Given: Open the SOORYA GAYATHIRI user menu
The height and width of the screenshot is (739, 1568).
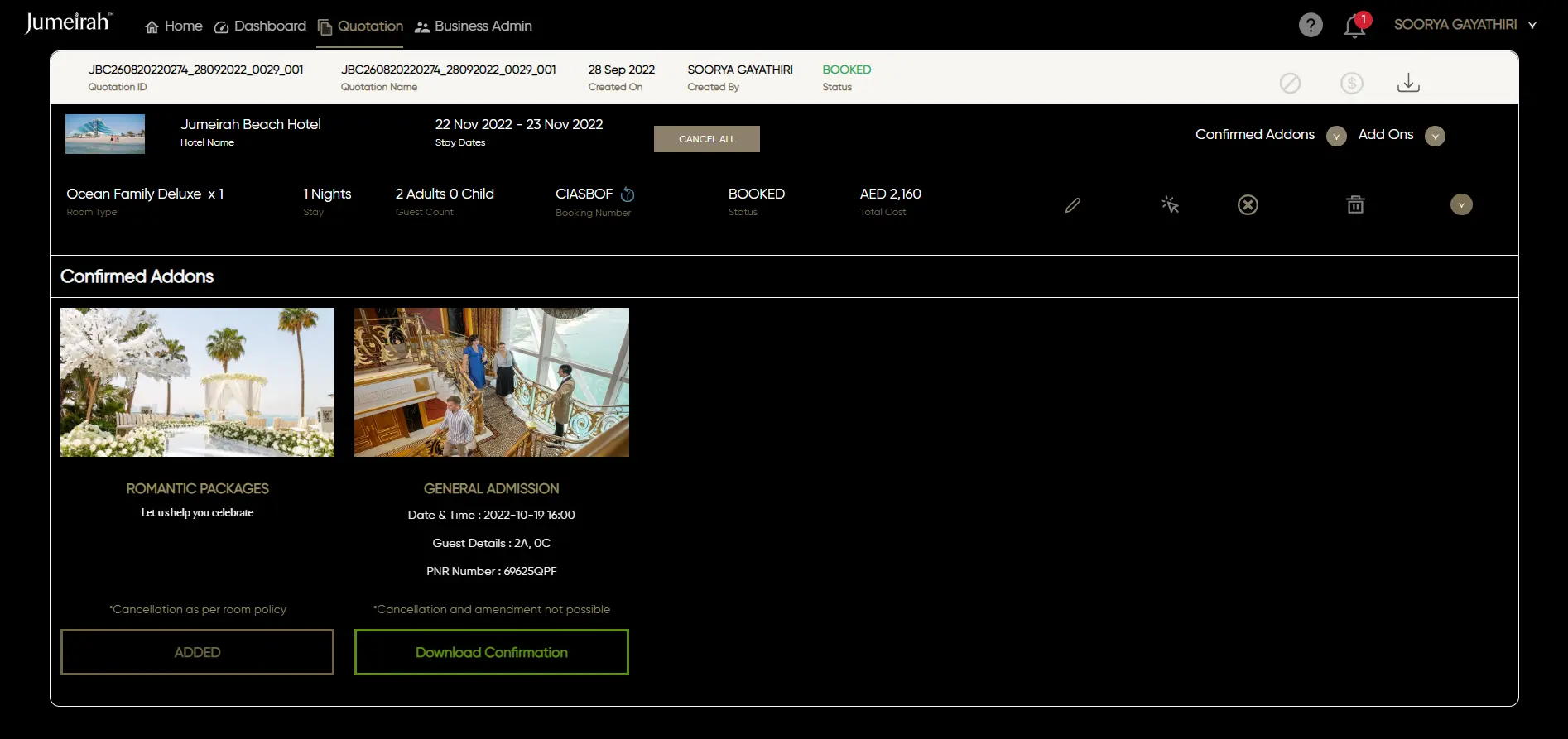Looking at the screenshot, I should (x=1465, y=25).
